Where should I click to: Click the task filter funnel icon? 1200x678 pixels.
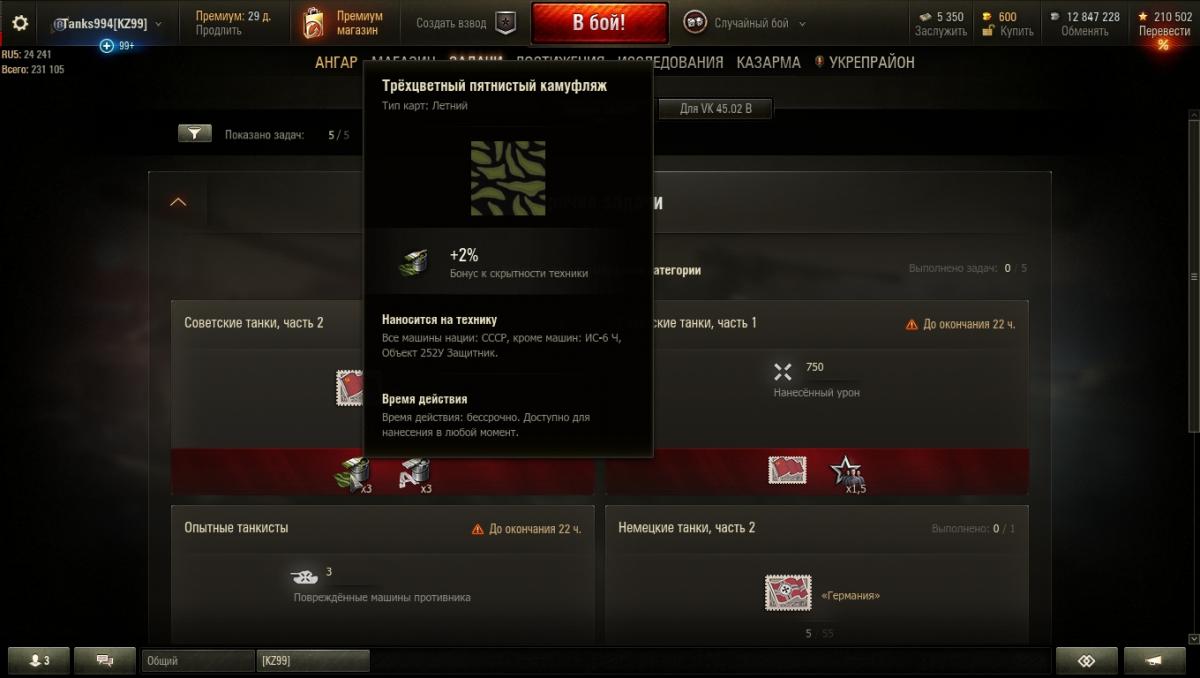(x=195, y=133)
